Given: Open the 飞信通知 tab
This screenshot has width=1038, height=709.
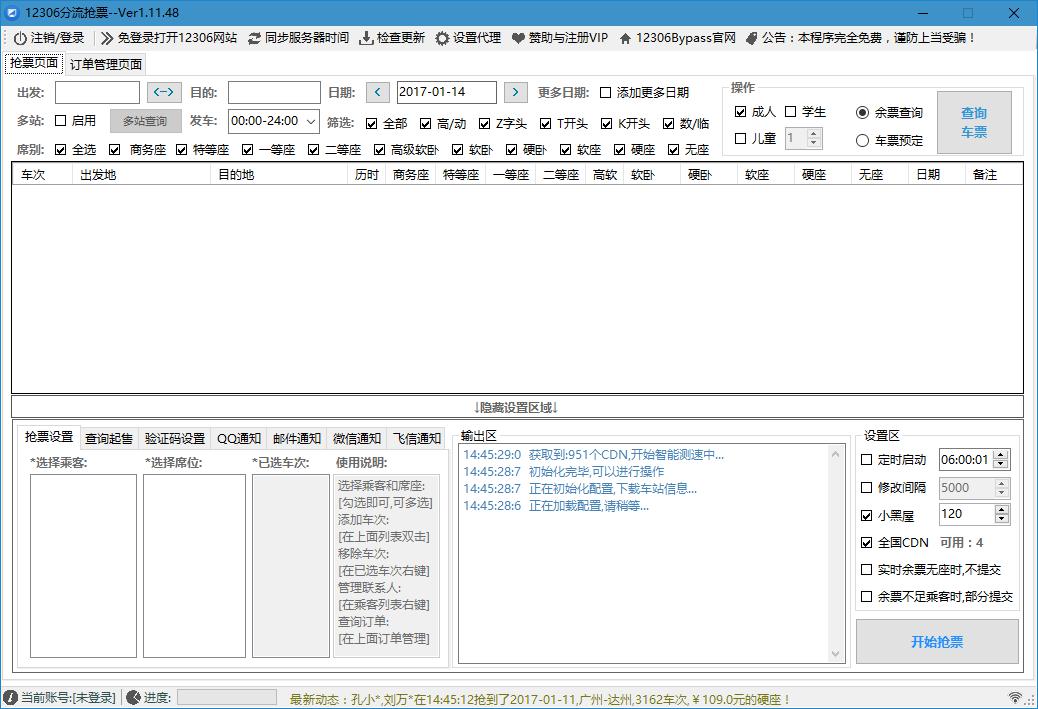Looking at the screenshot, I should (416, 438).
